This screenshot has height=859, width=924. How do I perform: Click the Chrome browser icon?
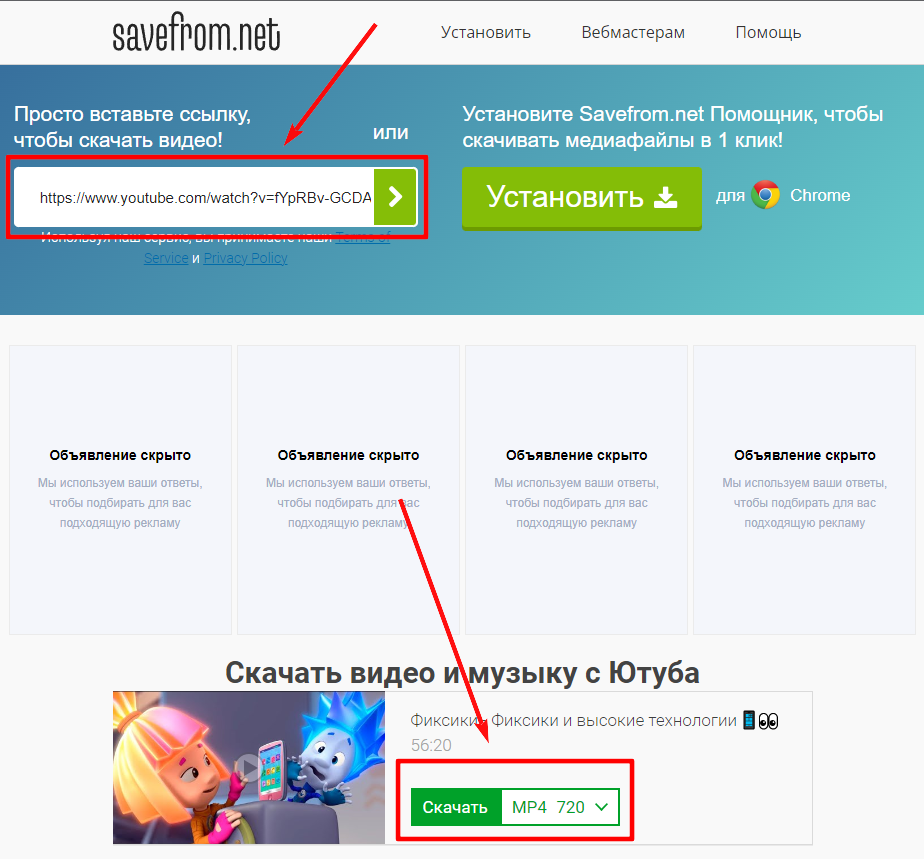(x=765, y=195)
